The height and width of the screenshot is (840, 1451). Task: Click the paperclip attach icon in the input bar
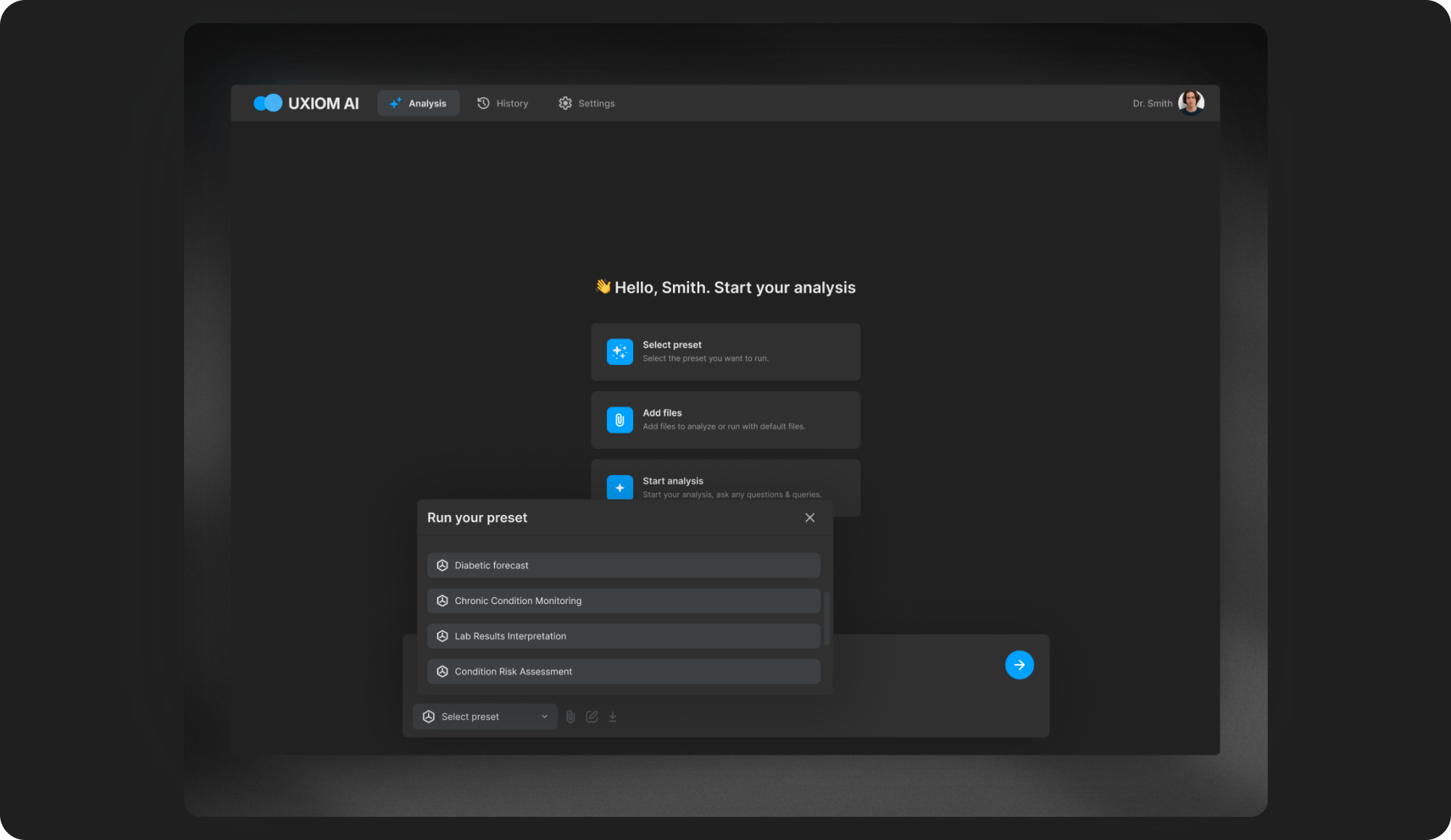click(570, 716)
